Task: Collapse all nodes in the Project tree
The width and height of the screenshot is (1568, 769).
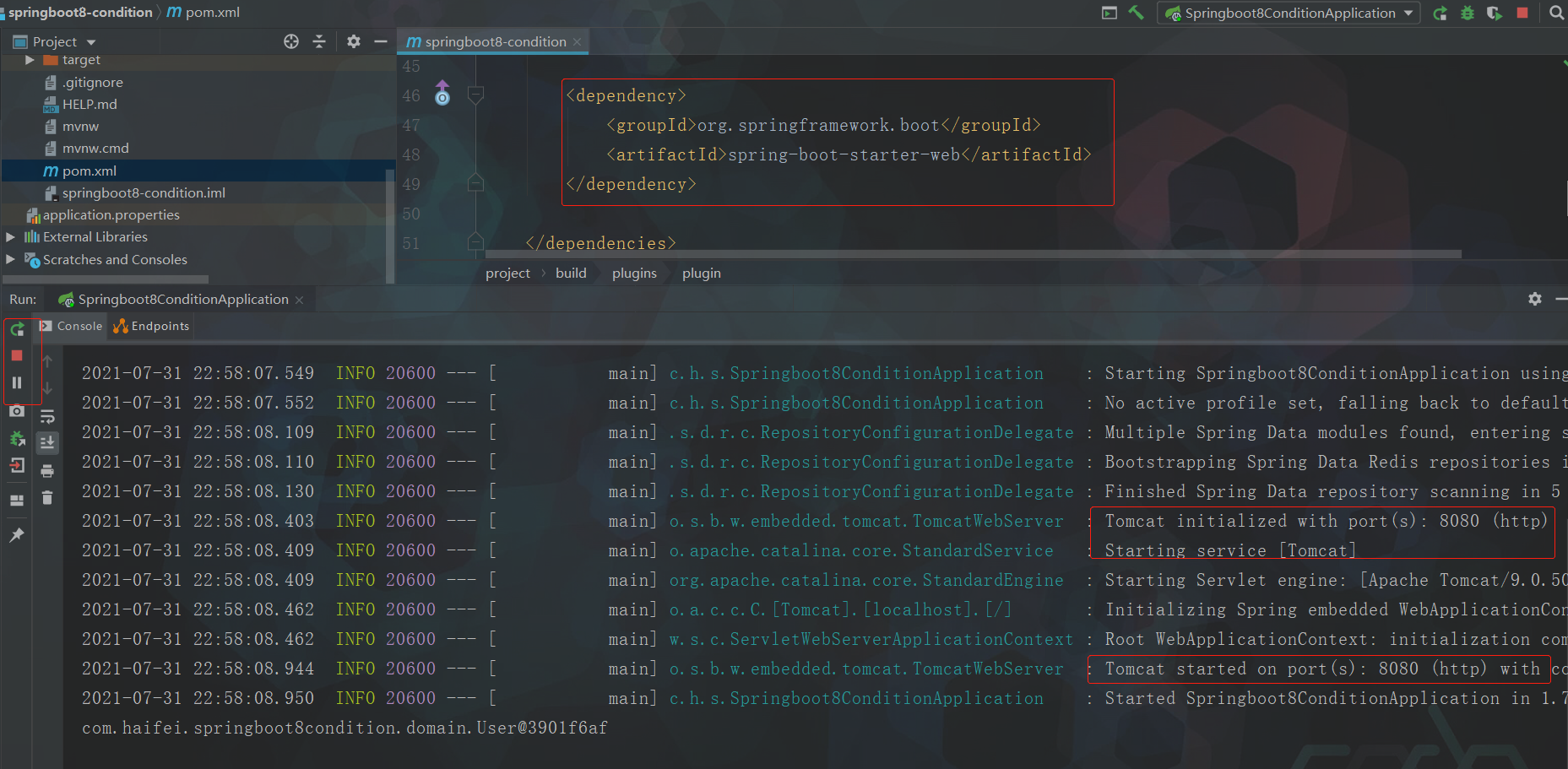Action: 319,41
